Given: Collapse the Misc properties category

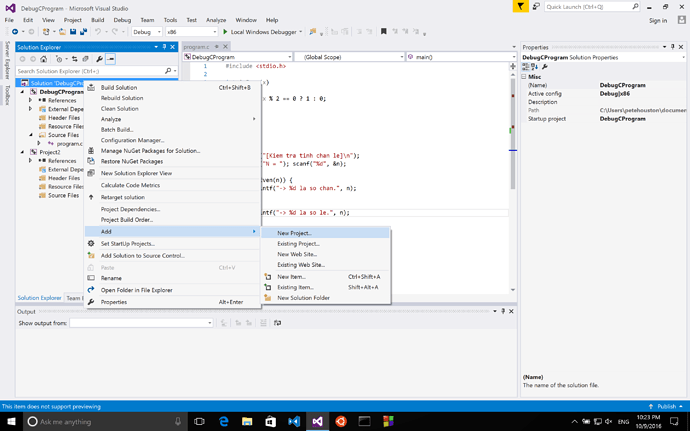Looking at the screenshot, I should (x=524, y=77).
